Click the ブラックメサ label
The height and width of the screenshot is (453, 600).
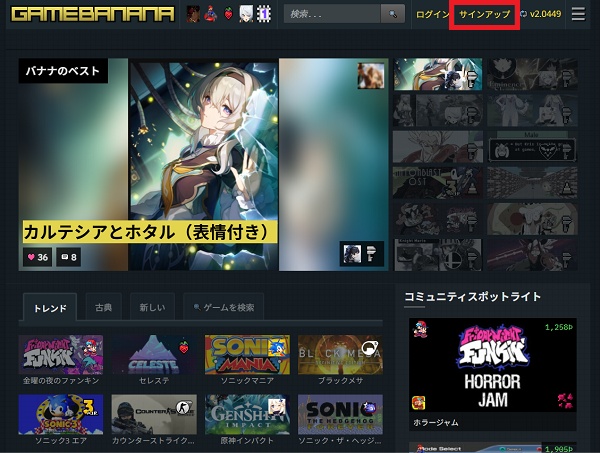pos(340,381)
